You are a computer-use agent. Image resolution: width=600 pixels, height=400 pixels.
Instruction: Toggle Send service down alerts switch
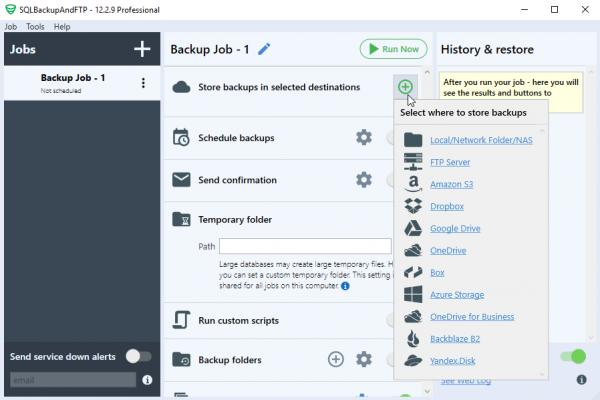[138, 356]
